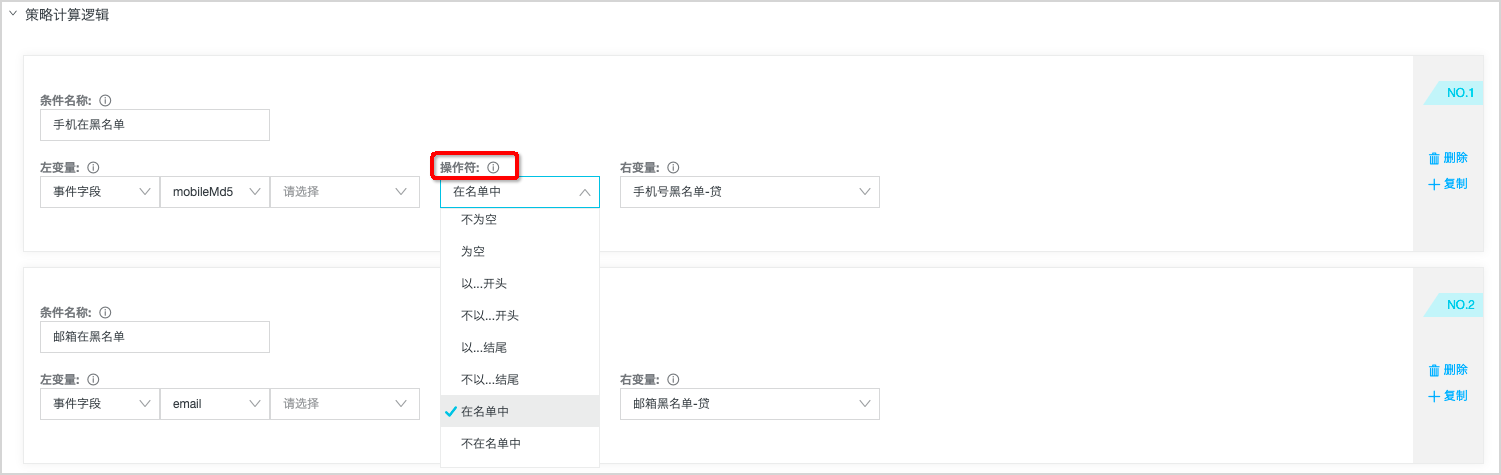Image resolution: width=1501 pixels, height=475 pixels.
Task: Open the mobileMd5 field dropdown
Action: point(214,192)
